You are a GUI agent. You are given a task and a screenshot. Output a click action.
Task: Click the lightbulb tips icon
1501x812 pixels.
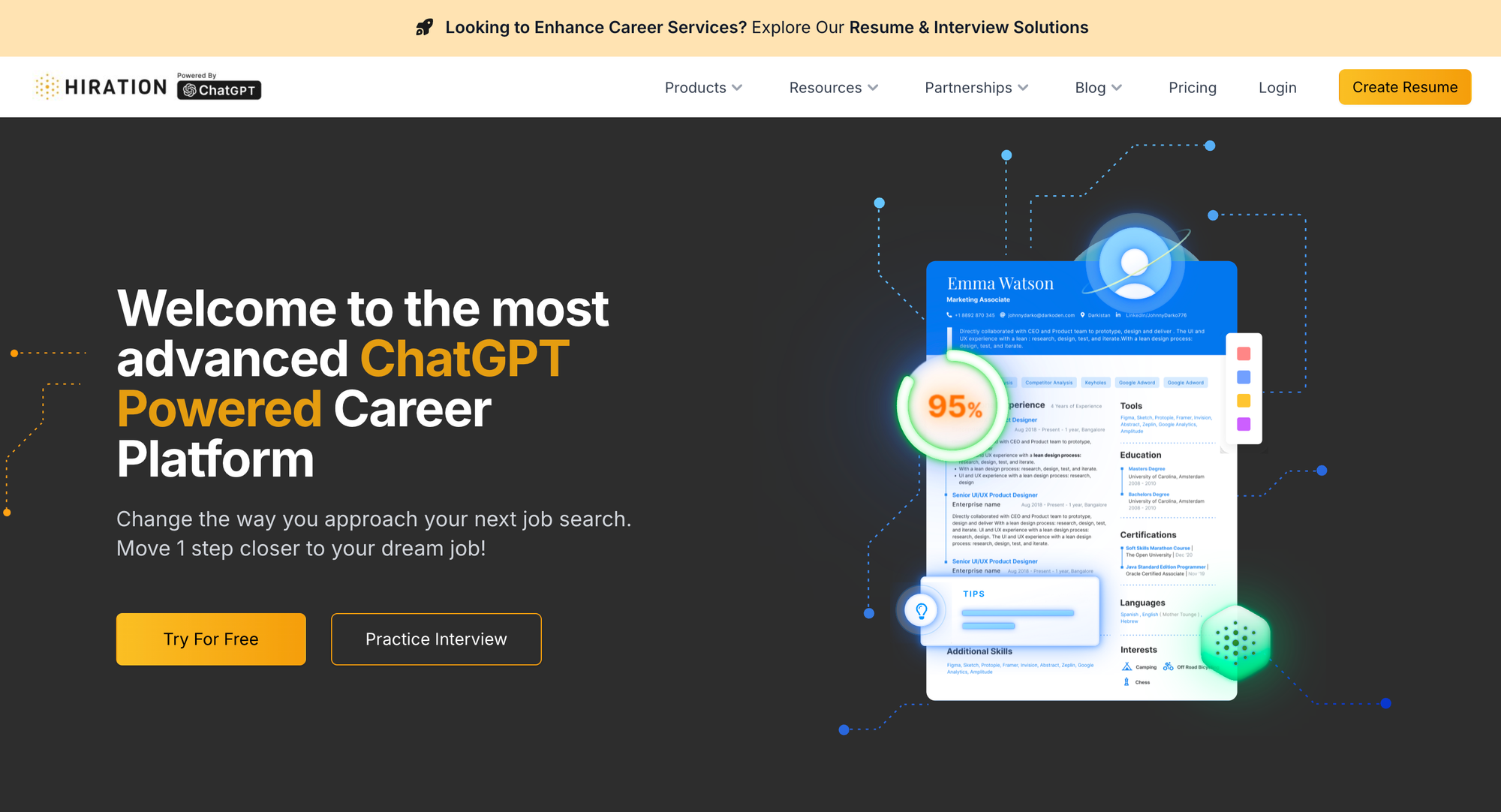click(x=922, y=611)
